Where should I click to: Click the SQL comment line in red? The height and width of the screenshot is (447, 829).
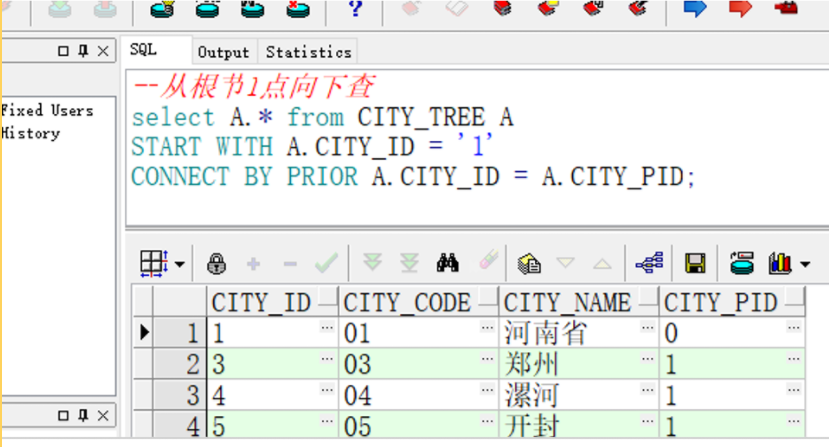pyautogui.click(x=253, y=86)
